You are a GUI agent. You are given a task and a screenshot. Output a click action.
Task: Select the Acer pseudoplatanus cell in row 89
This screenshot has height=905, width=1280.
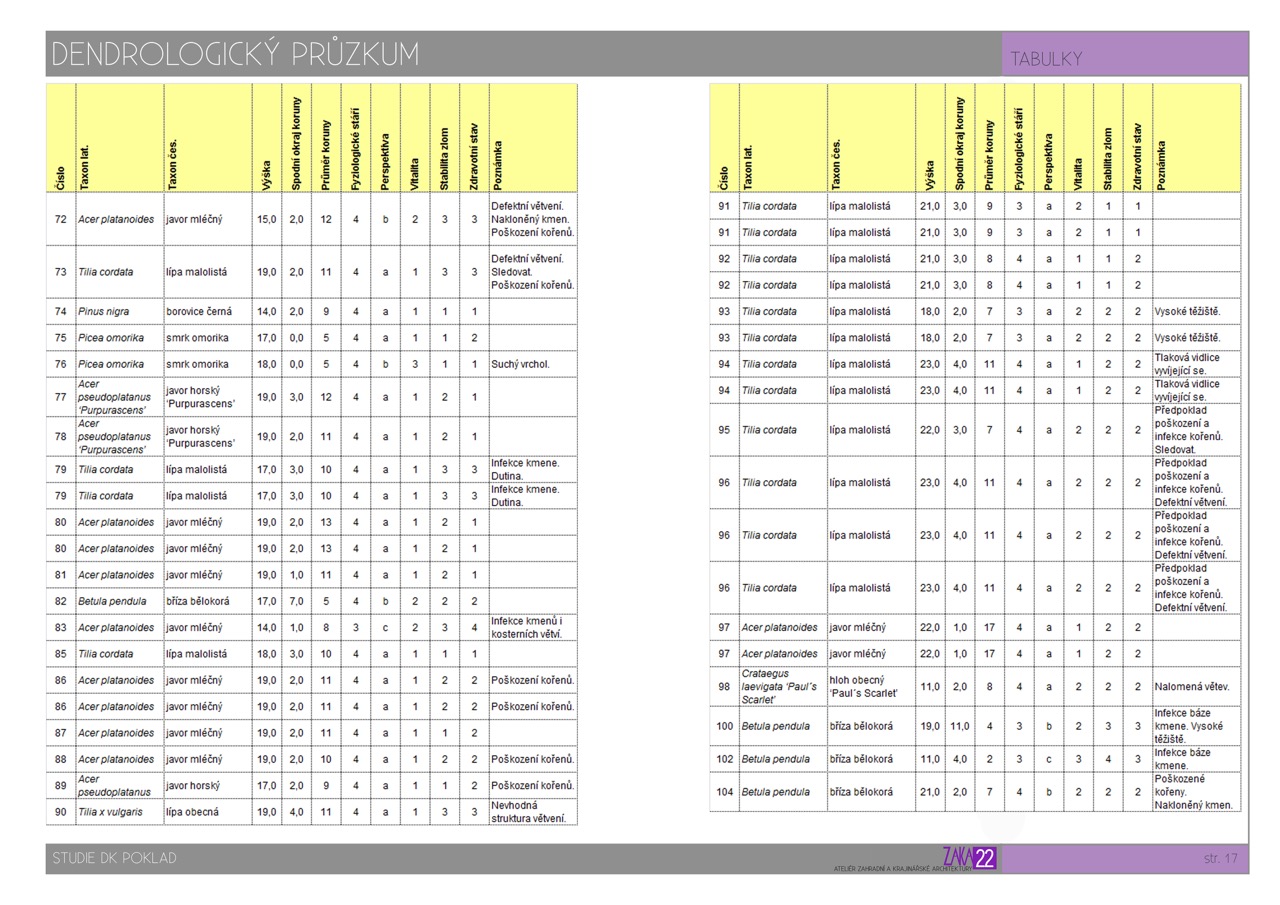(x=119, y=785)
